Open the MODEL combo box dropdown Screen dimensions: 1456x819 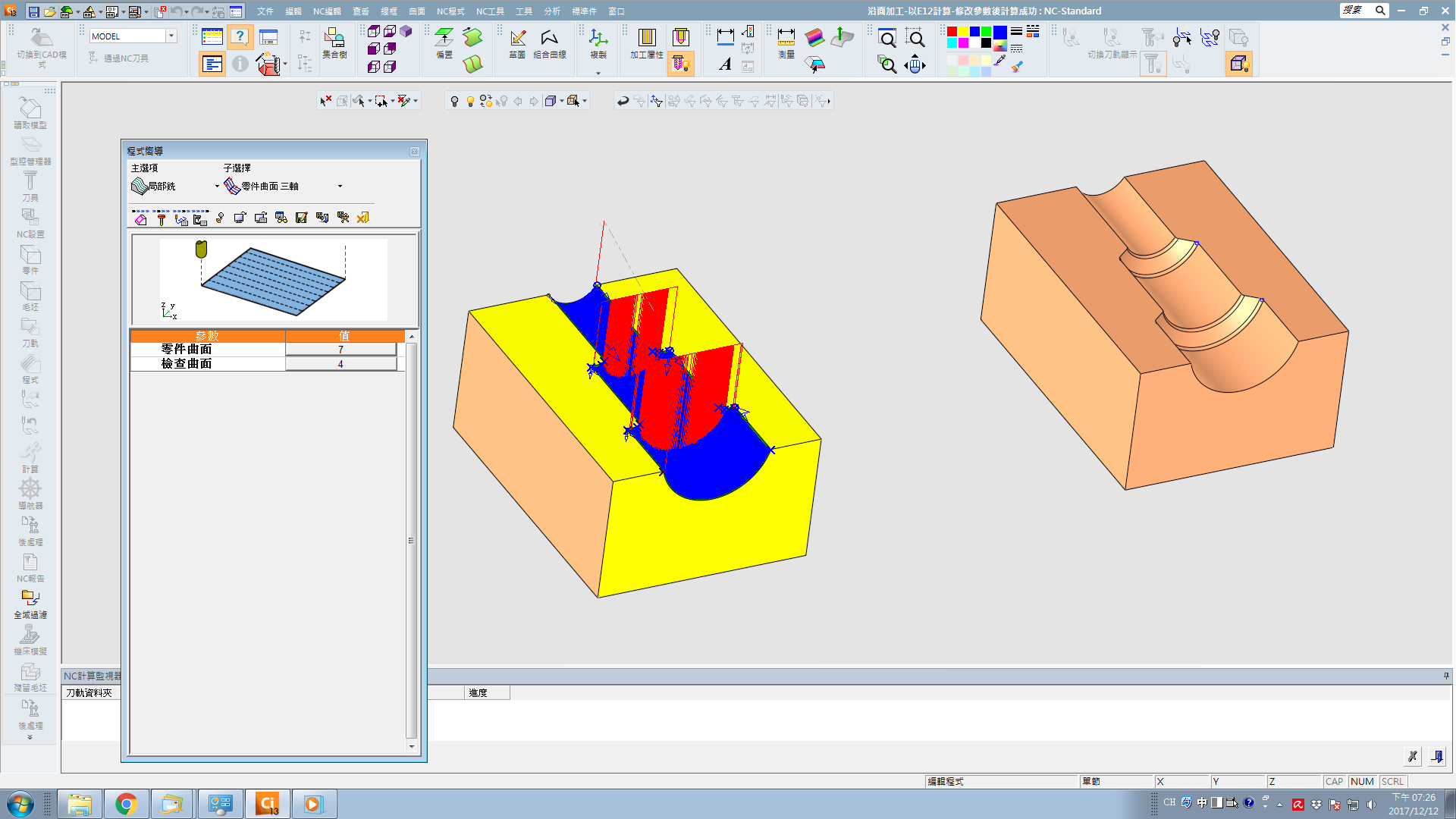[171, 36]
